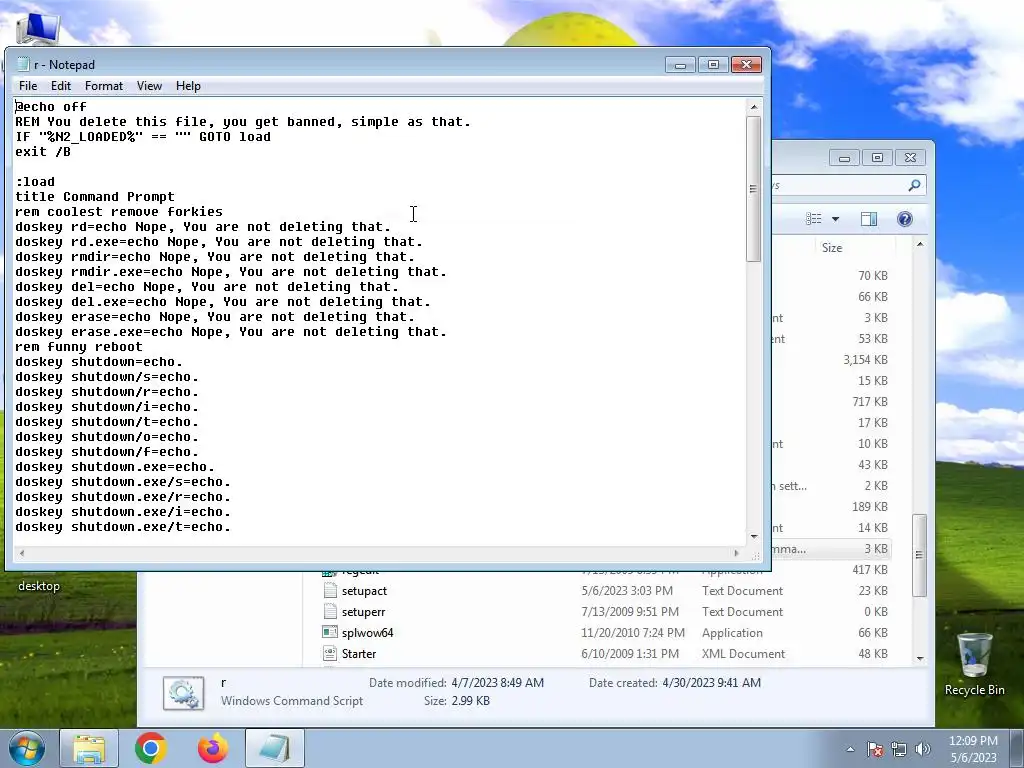Click the 3,154 KB size cell

click(865, 360)
